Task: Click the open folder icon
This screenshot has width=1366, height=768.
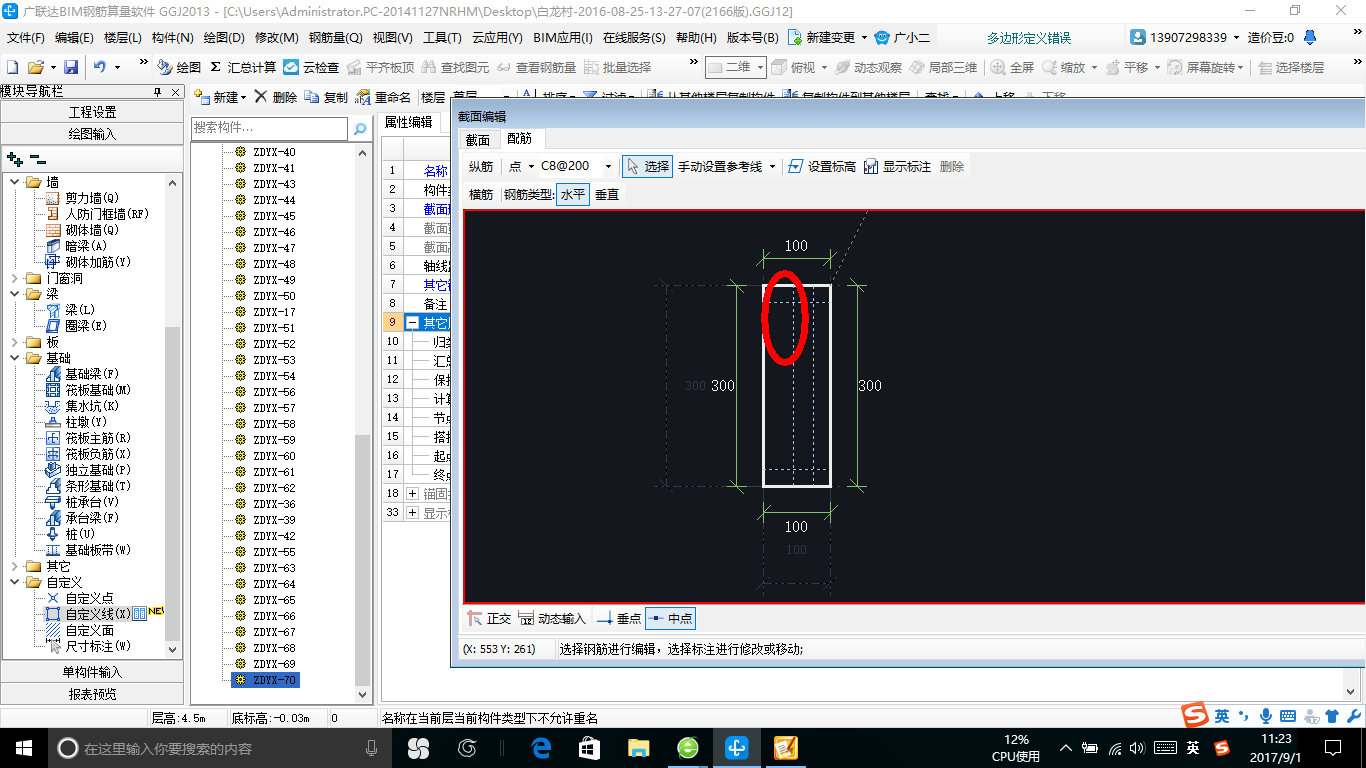Action: point(35,67)
